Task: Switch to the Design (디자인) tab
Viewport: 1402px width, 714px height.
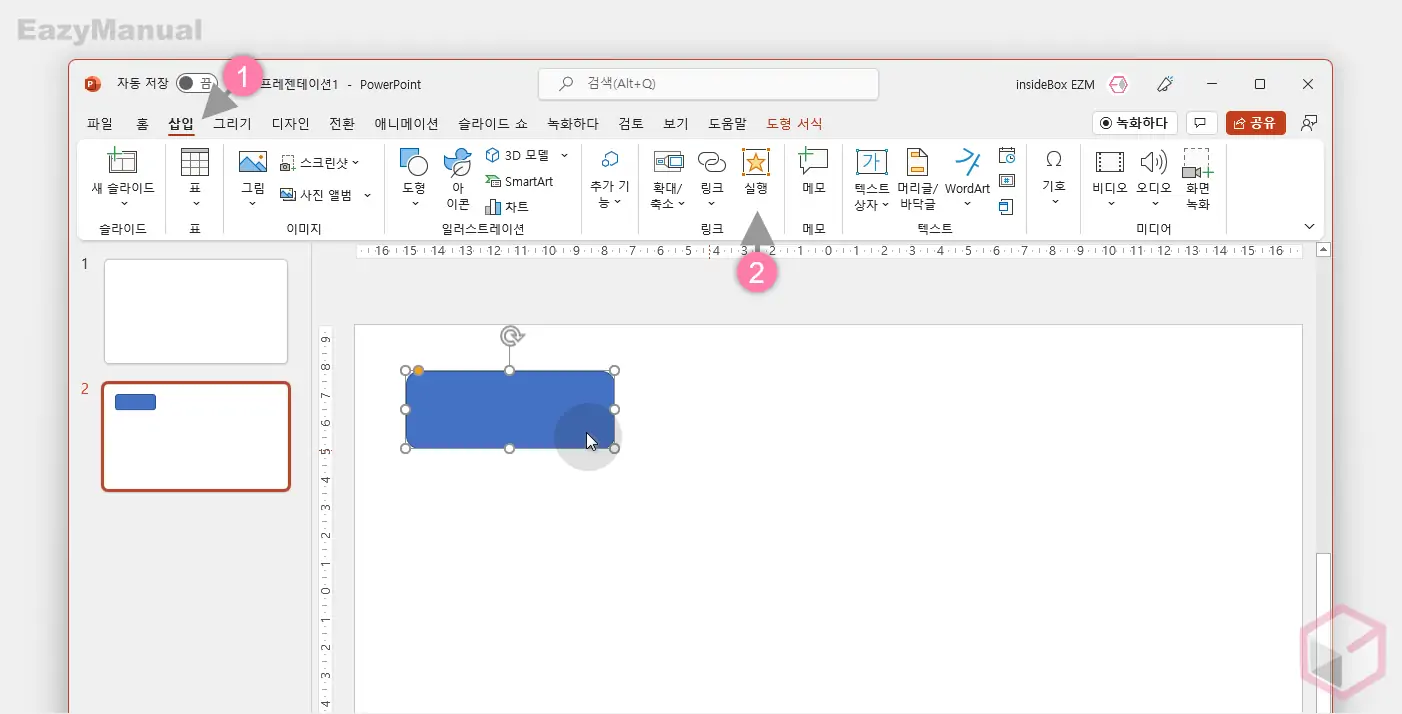Action: 291,124
